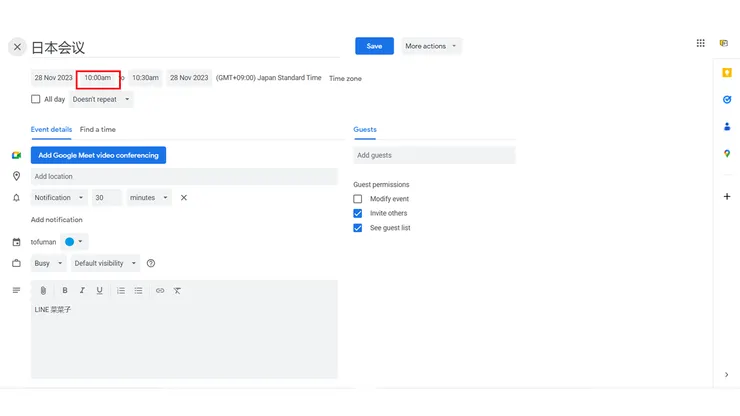The width and height of the screenshot is (740, 416).
Task: Uncheck the See guest list permission
Action: tap(358, 228)
